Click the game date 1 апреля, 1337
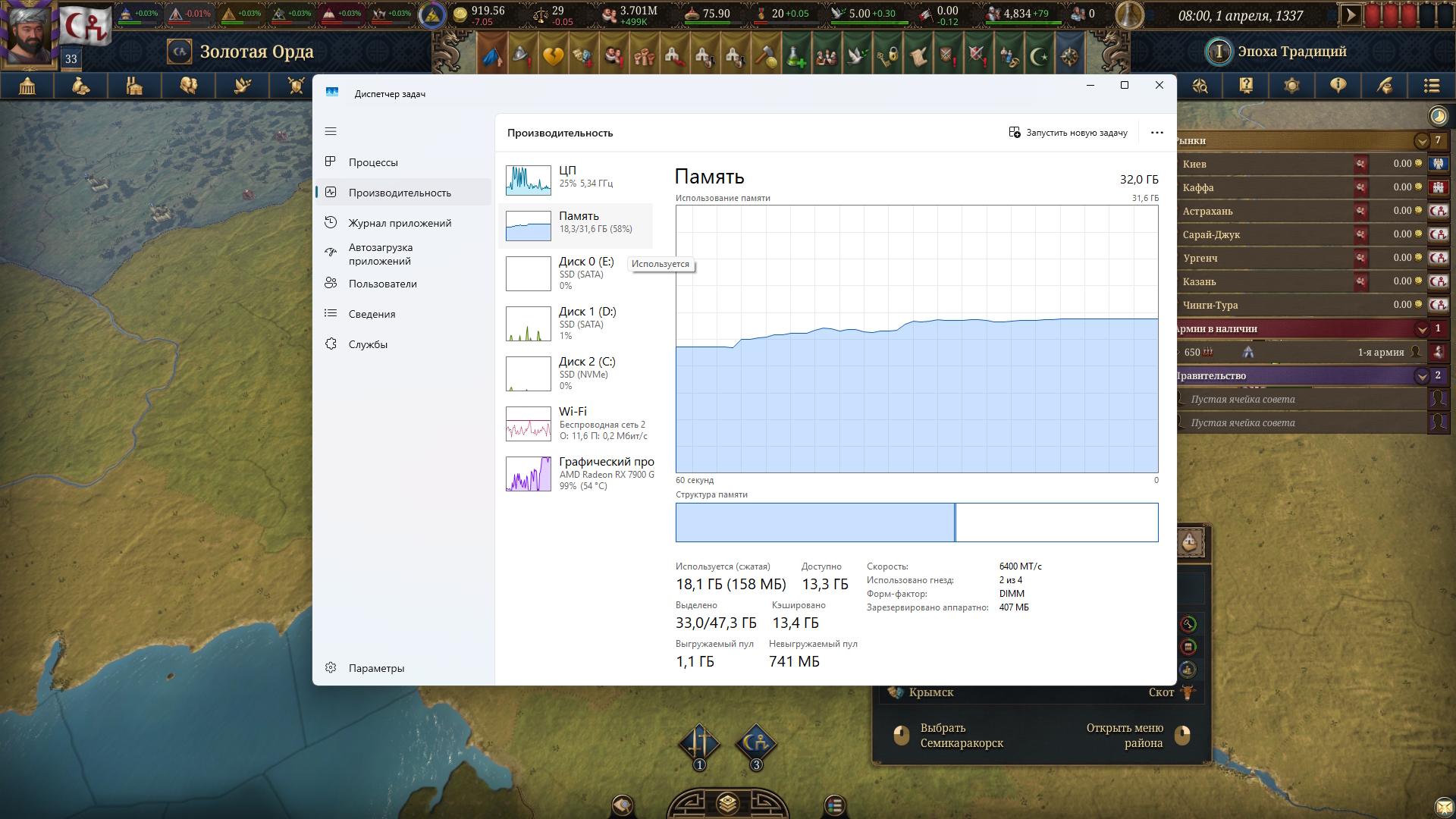The image size is (1456, 819). click(1241, 15)
